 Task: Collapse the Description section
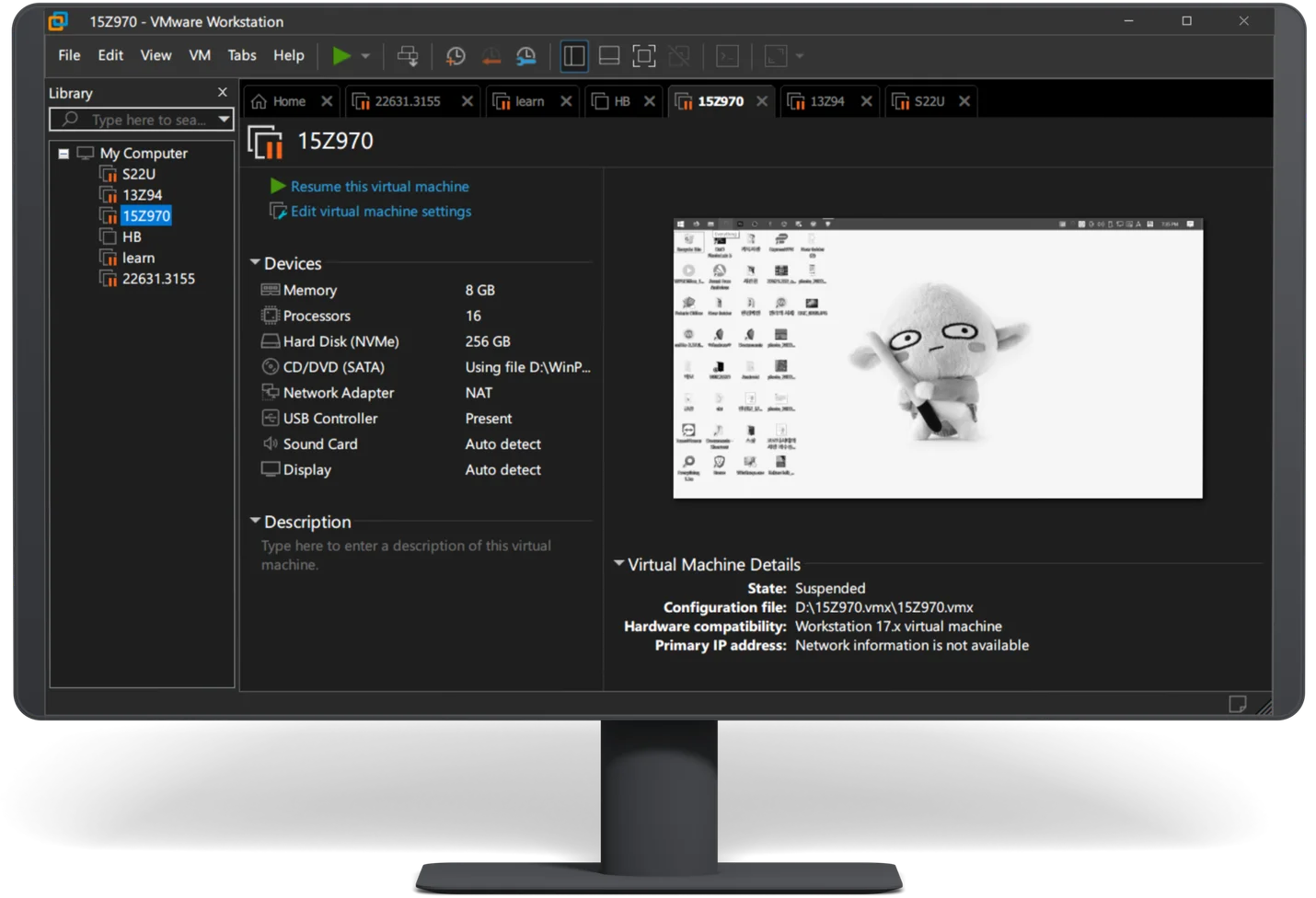click(x=255, y=521)
